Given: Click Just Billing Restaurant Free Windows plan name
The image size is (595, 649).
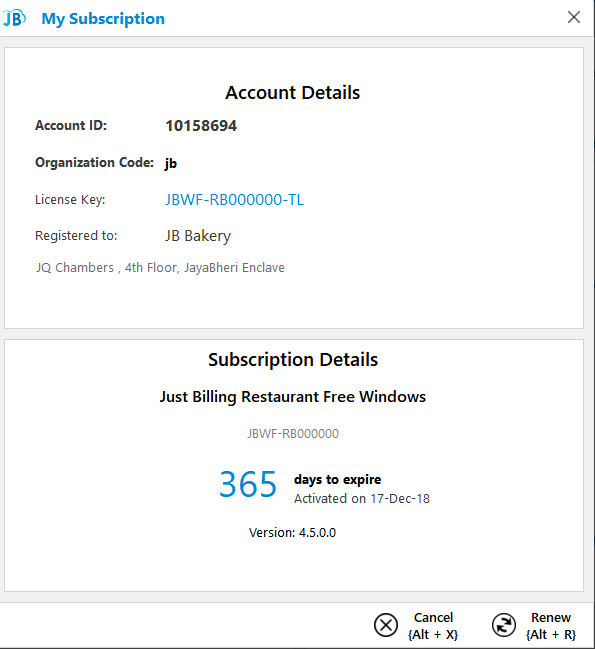Looking at the screenshot, I should (293, 397).
